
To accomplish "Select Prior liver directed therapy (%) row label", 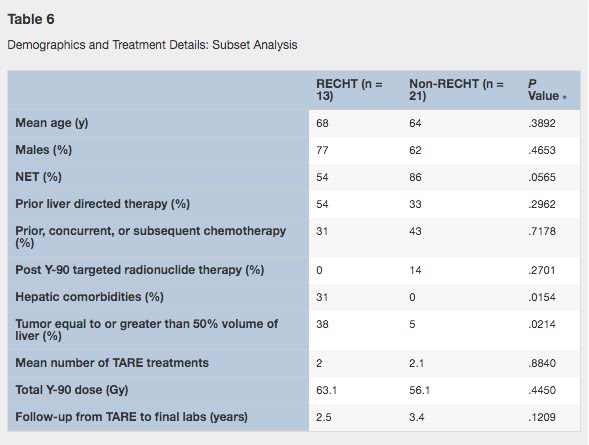I will click(x=103, y=204).
